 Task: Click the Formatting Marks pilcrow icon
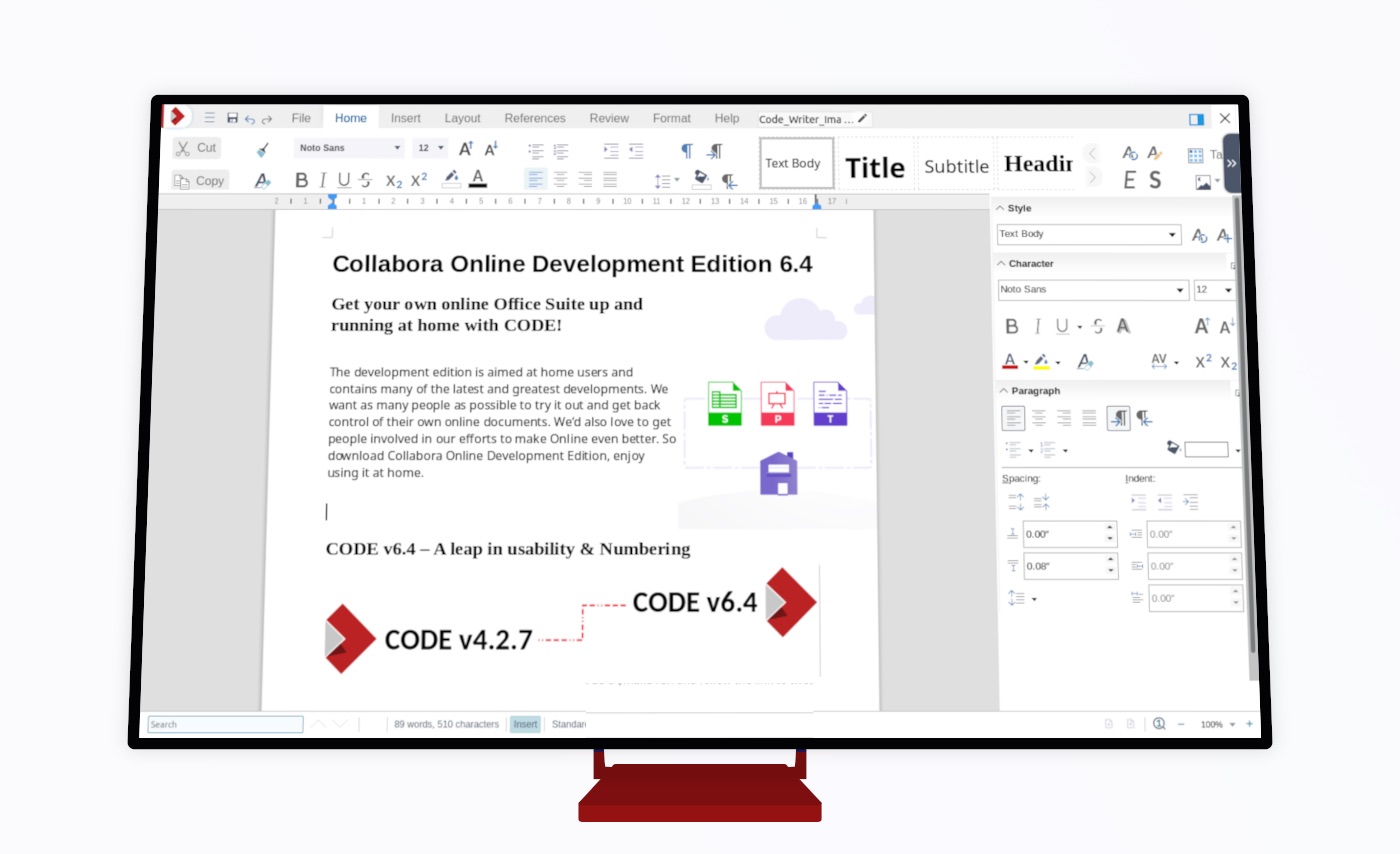click(x=686, y=150)
